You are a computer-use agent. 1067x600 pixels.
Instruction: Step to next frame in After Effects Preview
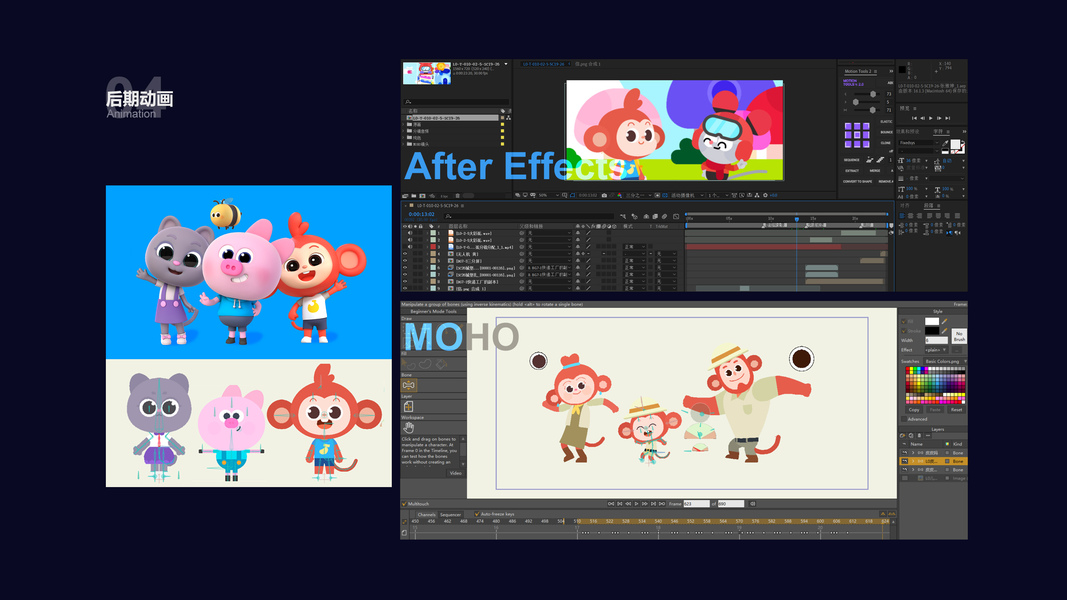[939, 118]
